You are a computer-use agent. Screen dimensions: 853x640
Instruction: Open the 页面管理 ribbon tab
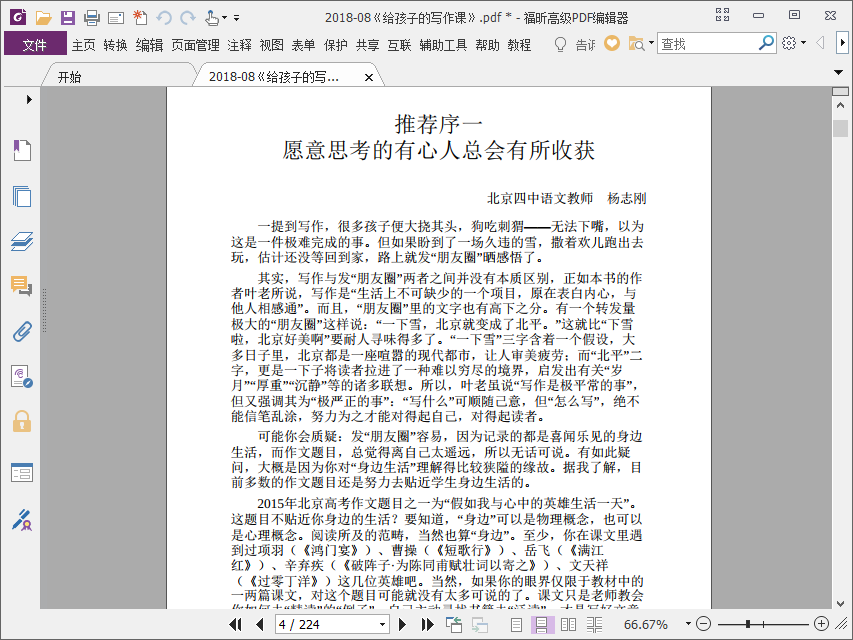(195, 45)
